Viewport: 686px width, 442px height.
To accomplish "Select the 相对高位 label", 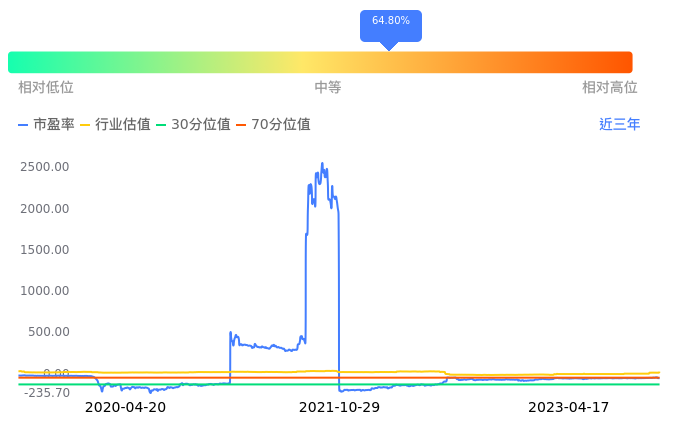I will (610, 88).
